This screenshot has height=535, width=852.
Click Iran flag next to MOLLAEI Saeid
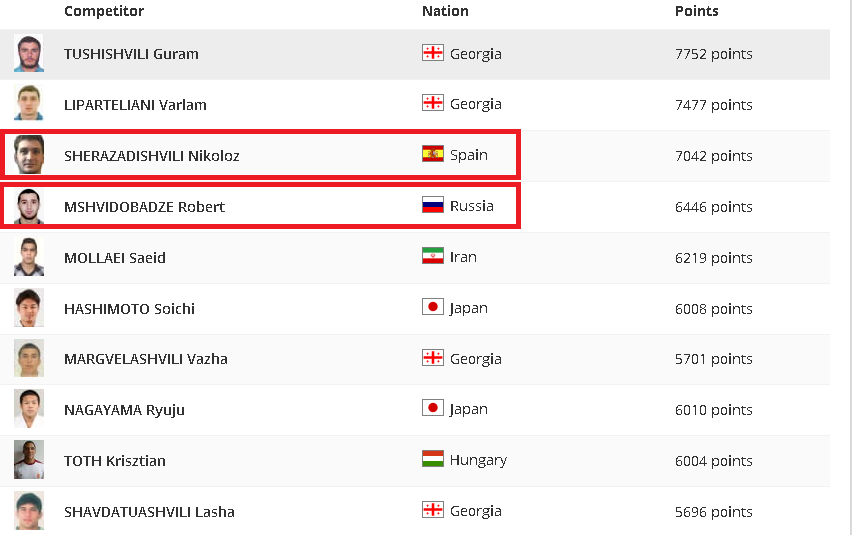(x=433, y=256)
